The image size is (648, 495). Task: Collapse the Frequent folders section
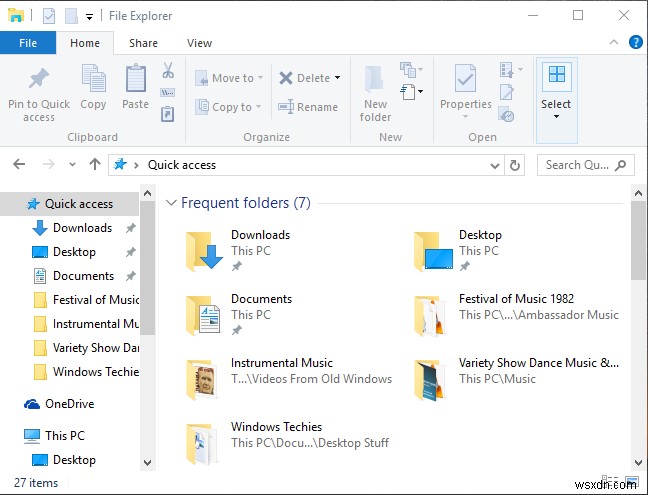pos(170,203)
